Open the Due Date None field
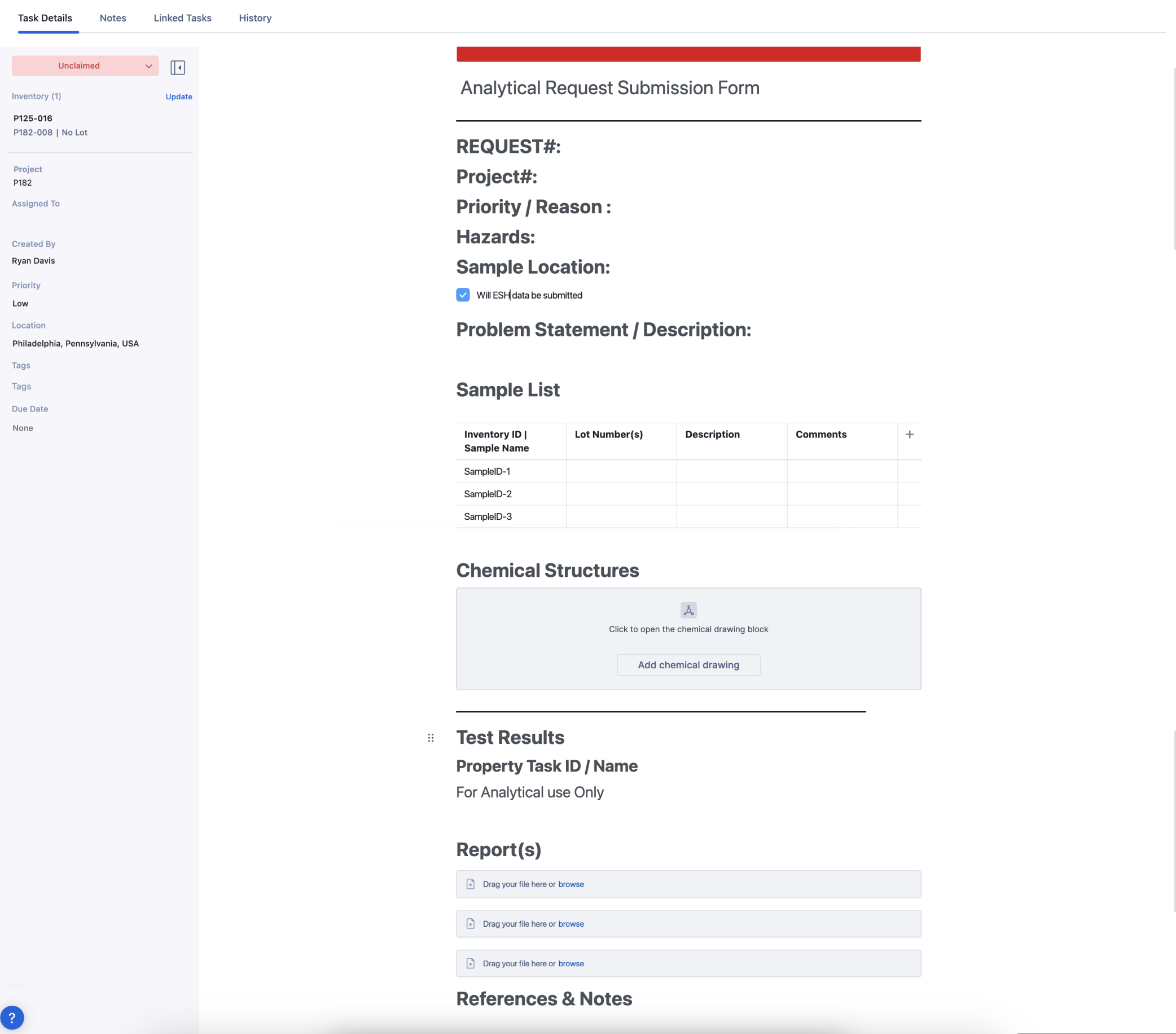1176x1034 pixels. pyautogui.click(x=23, y=428)
